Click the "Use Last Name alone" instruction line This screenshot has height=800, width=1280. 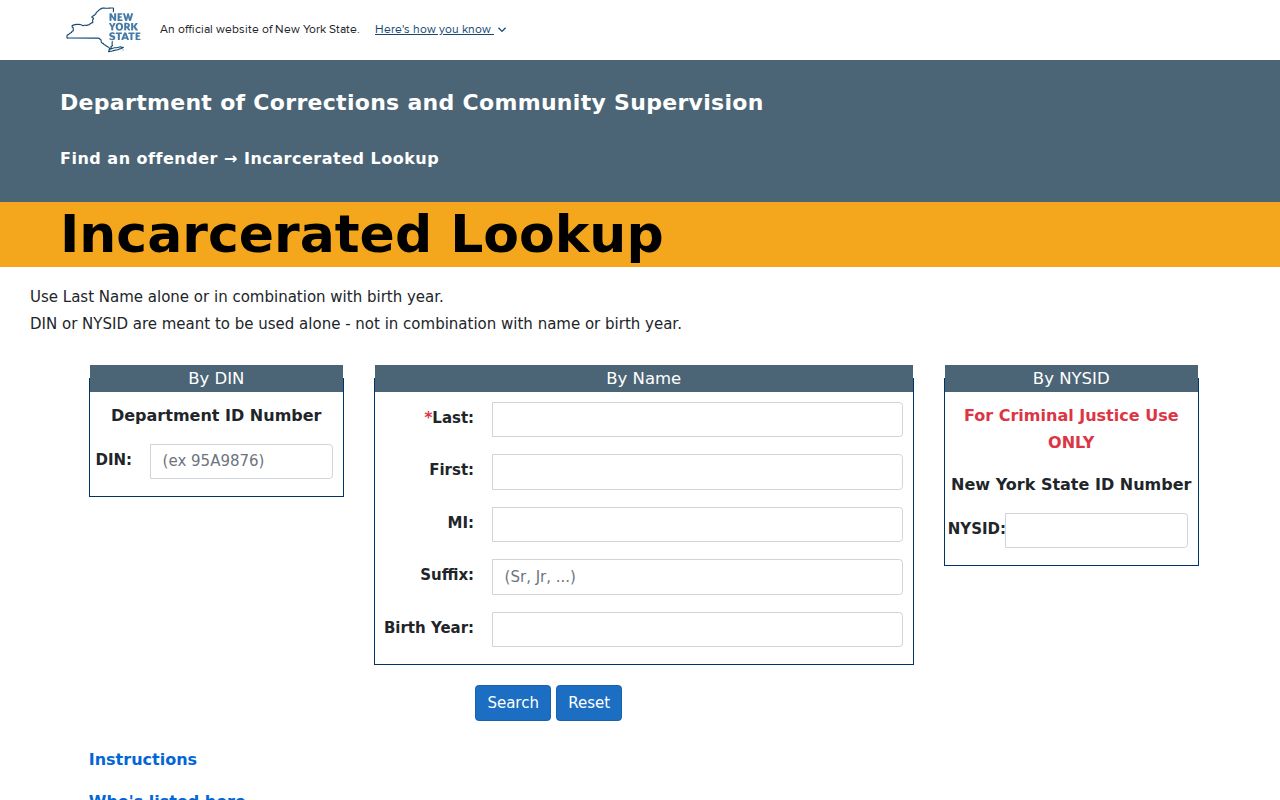tap(237, 297)
